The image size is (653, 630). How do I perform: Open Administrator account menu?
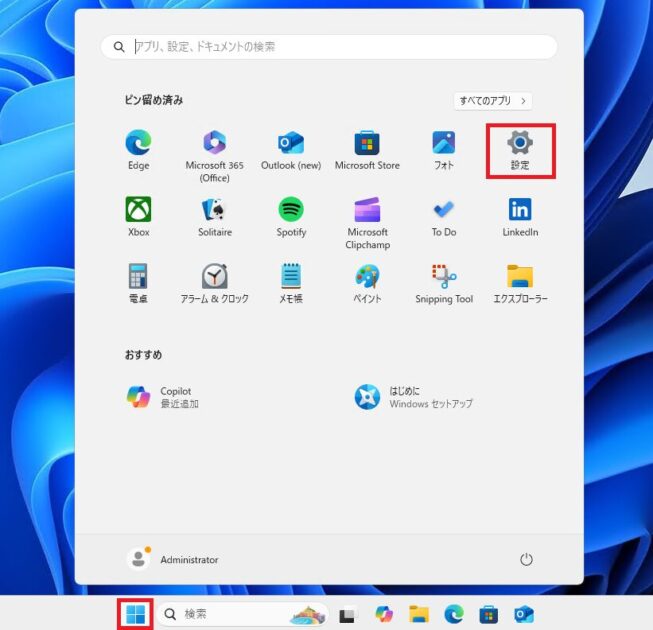pyautogui.click(x=172, y=559)
